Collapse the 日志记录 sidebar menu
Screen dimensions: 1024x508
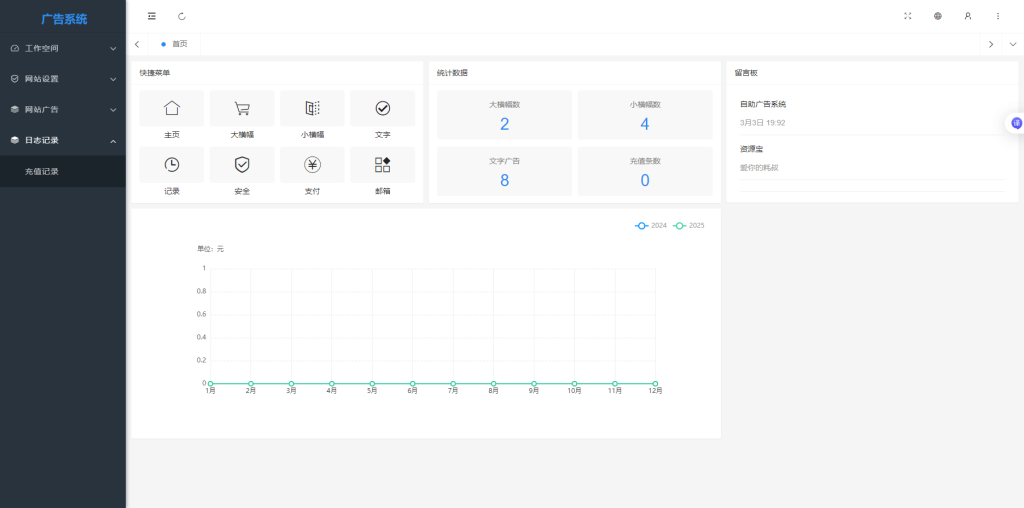coord(63,141)
